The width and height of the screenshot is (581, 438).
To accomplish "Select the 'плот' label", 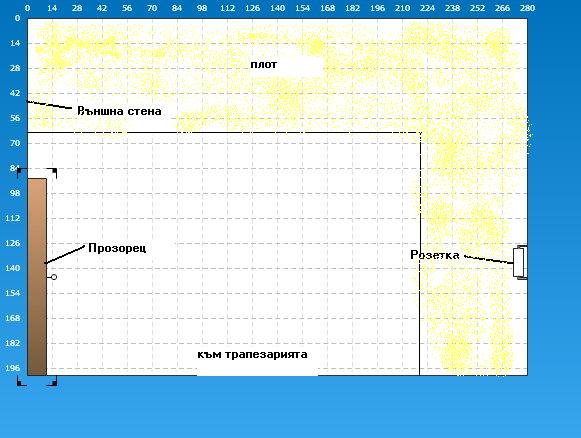I will click(263, 64).
